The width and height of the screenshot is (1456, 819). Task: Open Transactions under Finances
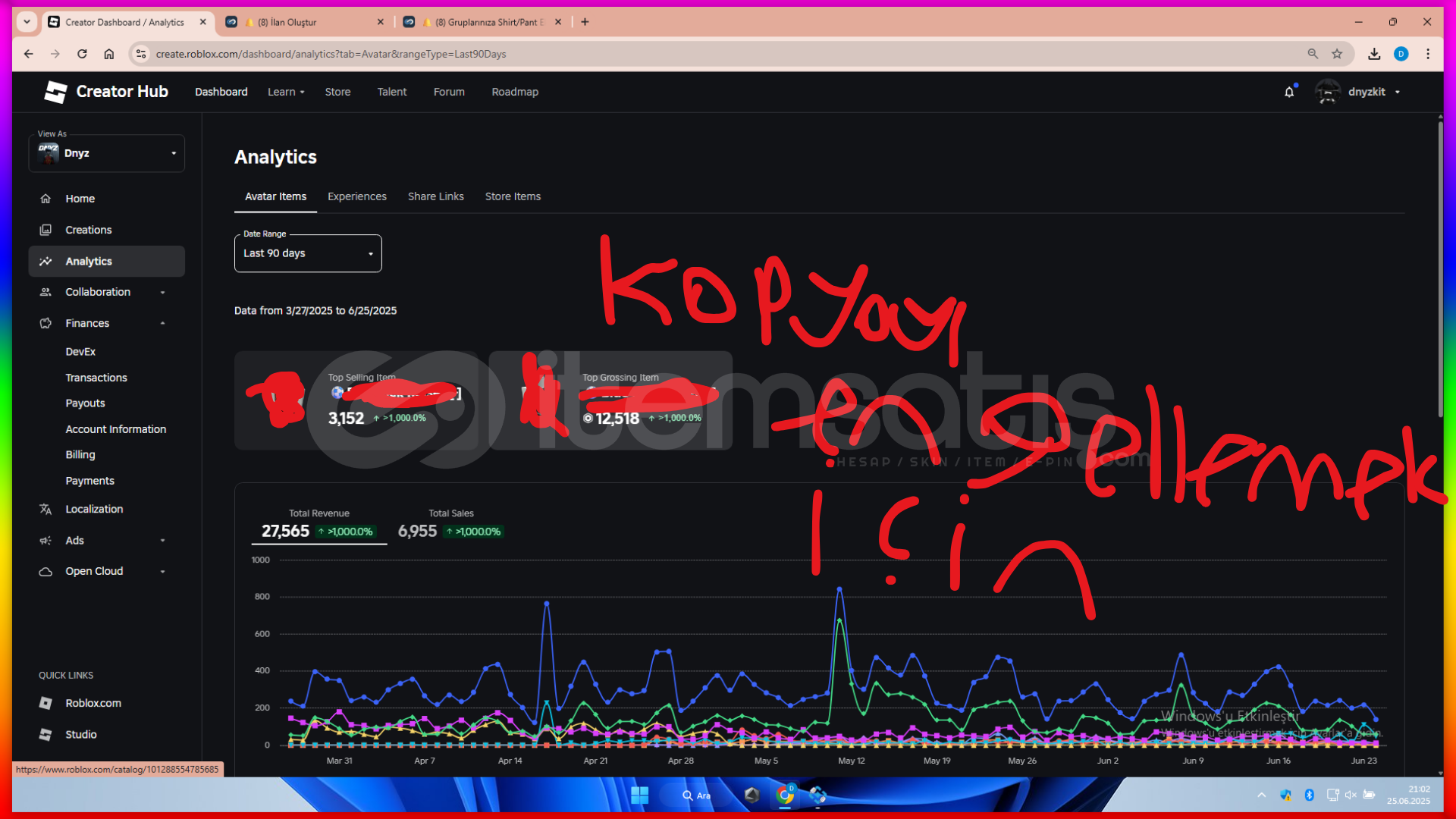(96, 378)
